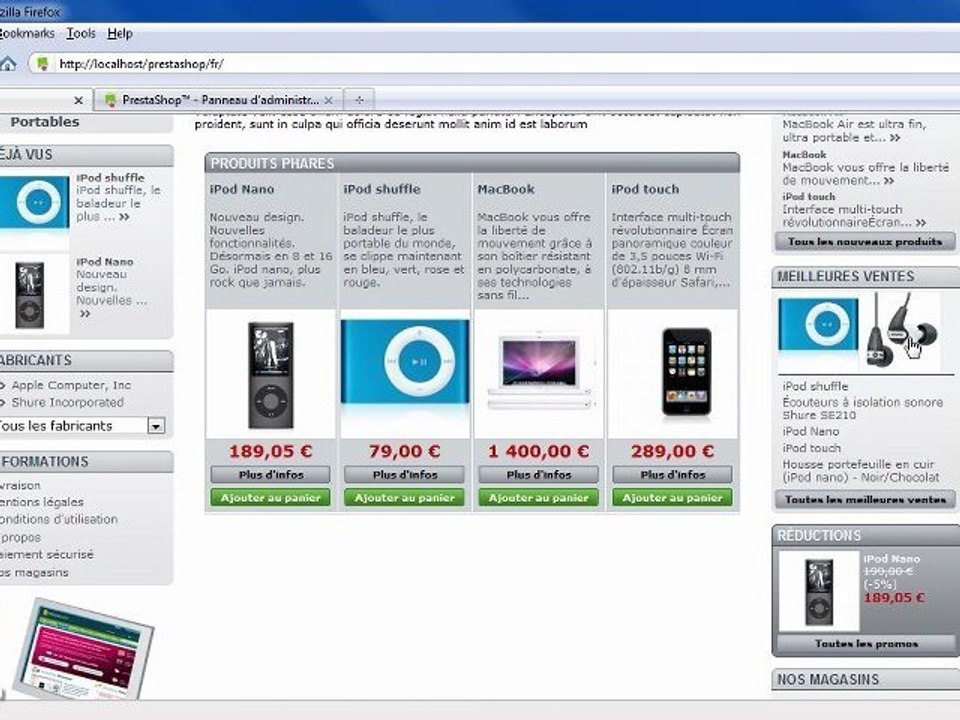Open iPod shuffle title in featured products

[381, 189]
